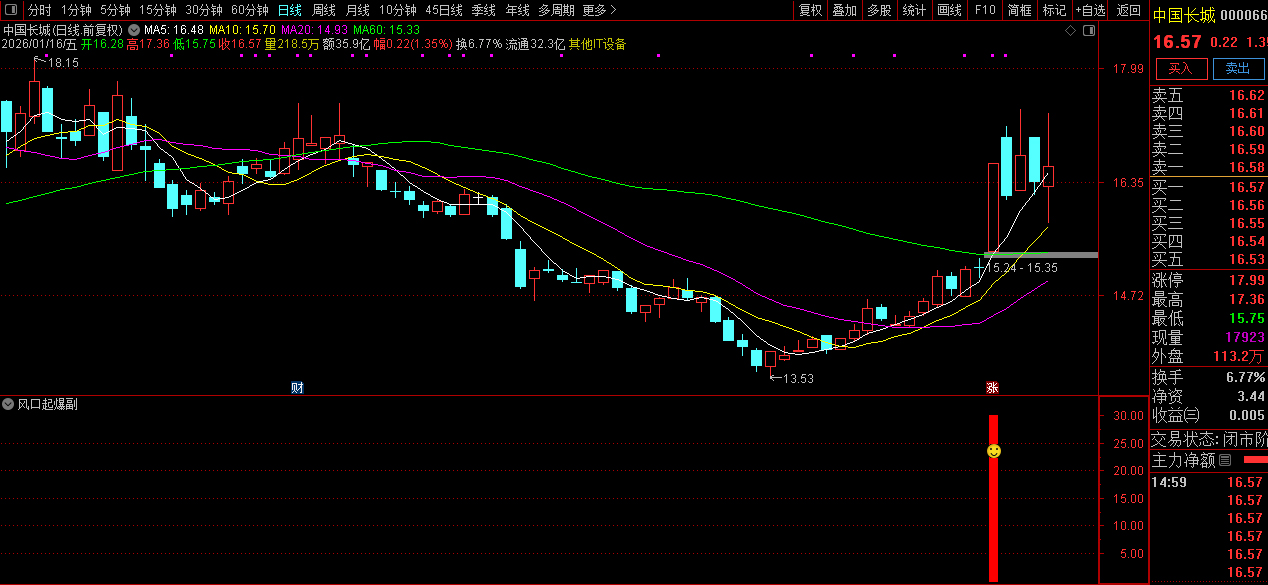Toggle the left sidebar panel icon
This screenshot has width=1268, height=585.
pyautogui.click(x=12, y=10)
